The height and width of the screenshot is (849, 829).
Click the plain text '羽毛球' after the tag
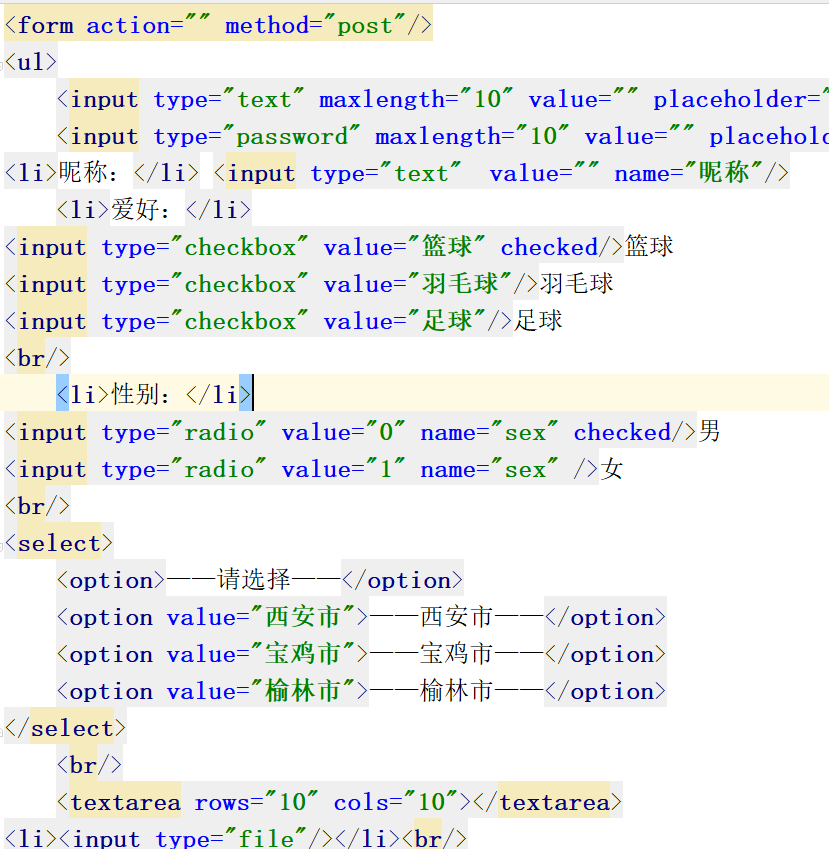pyautogui.click(x=577, y=284)
